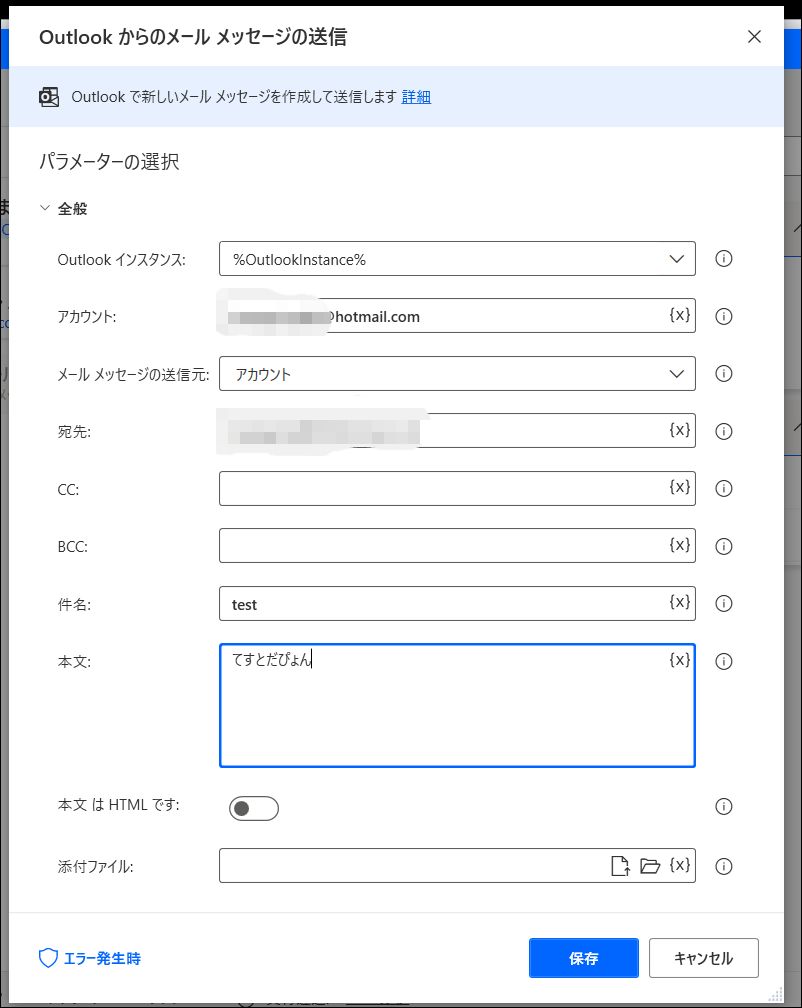Screen dimensions: 802x1008
Task: Insert variable {x} in CC field
Action: pyautogui.click(x=679, y=487)
